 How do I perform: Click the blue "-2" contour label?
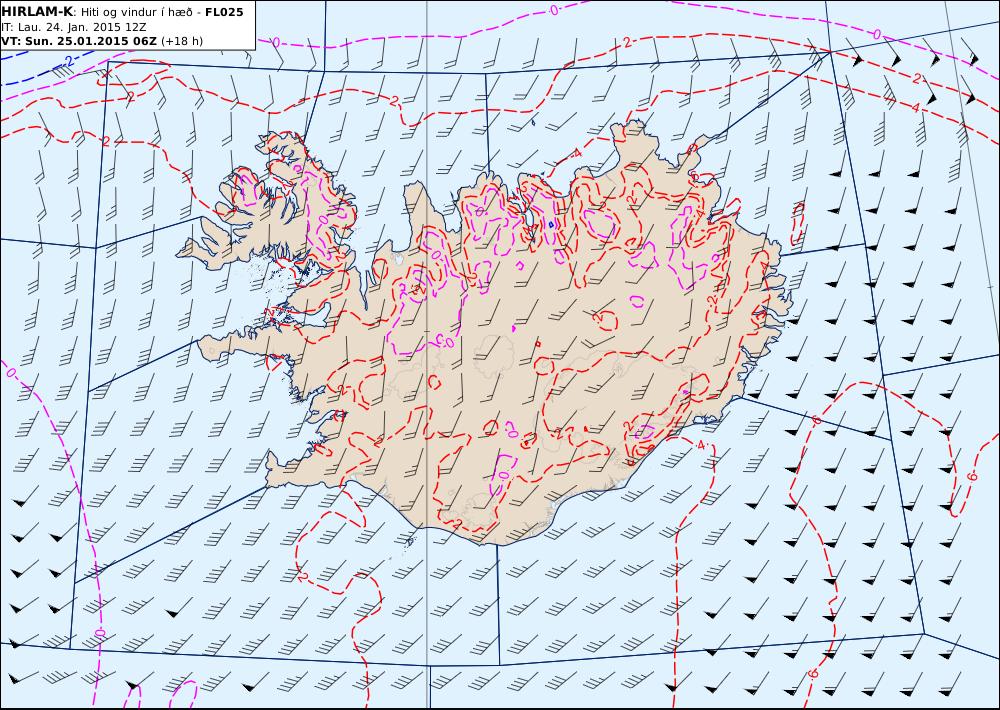(68, 62)
